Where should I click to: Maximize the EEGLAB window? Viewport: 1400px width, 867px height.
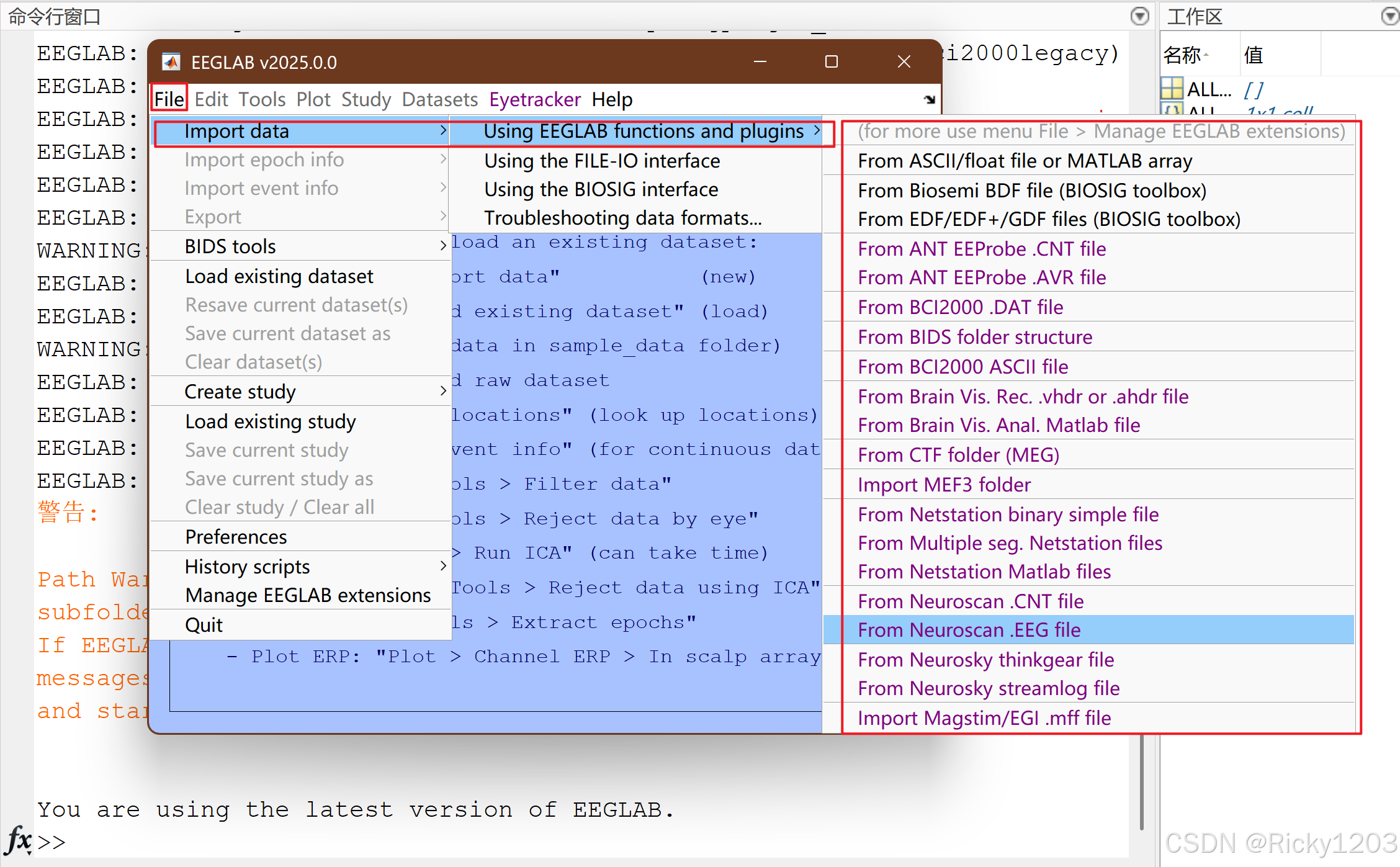tap(831, 61)
